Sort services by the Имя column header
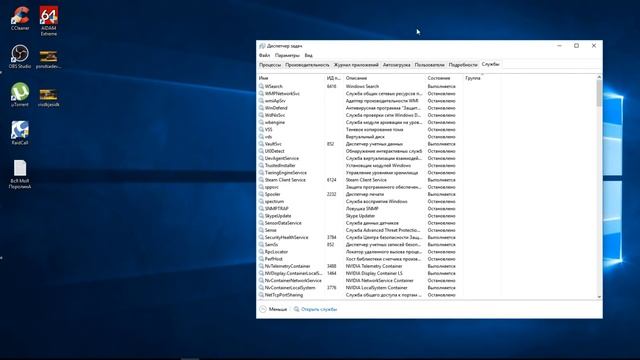Screen dimensions: 640x360 (x=291, y=78)
